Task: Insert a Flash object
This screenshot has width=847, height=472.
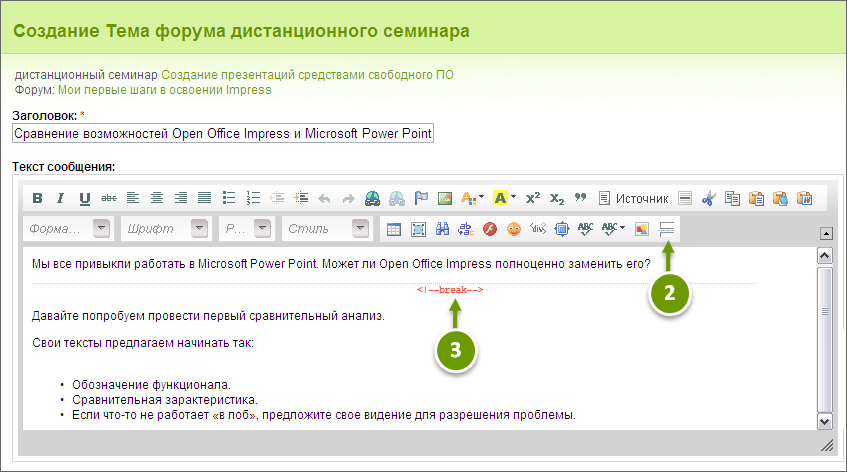Action: point(490,229)
